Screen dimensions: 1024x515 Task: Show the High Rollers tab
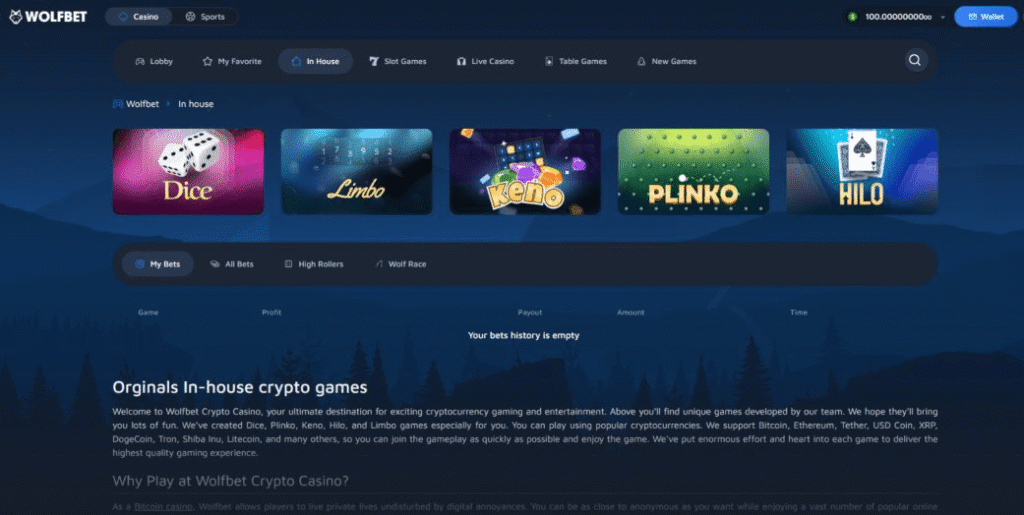[314, 264]
